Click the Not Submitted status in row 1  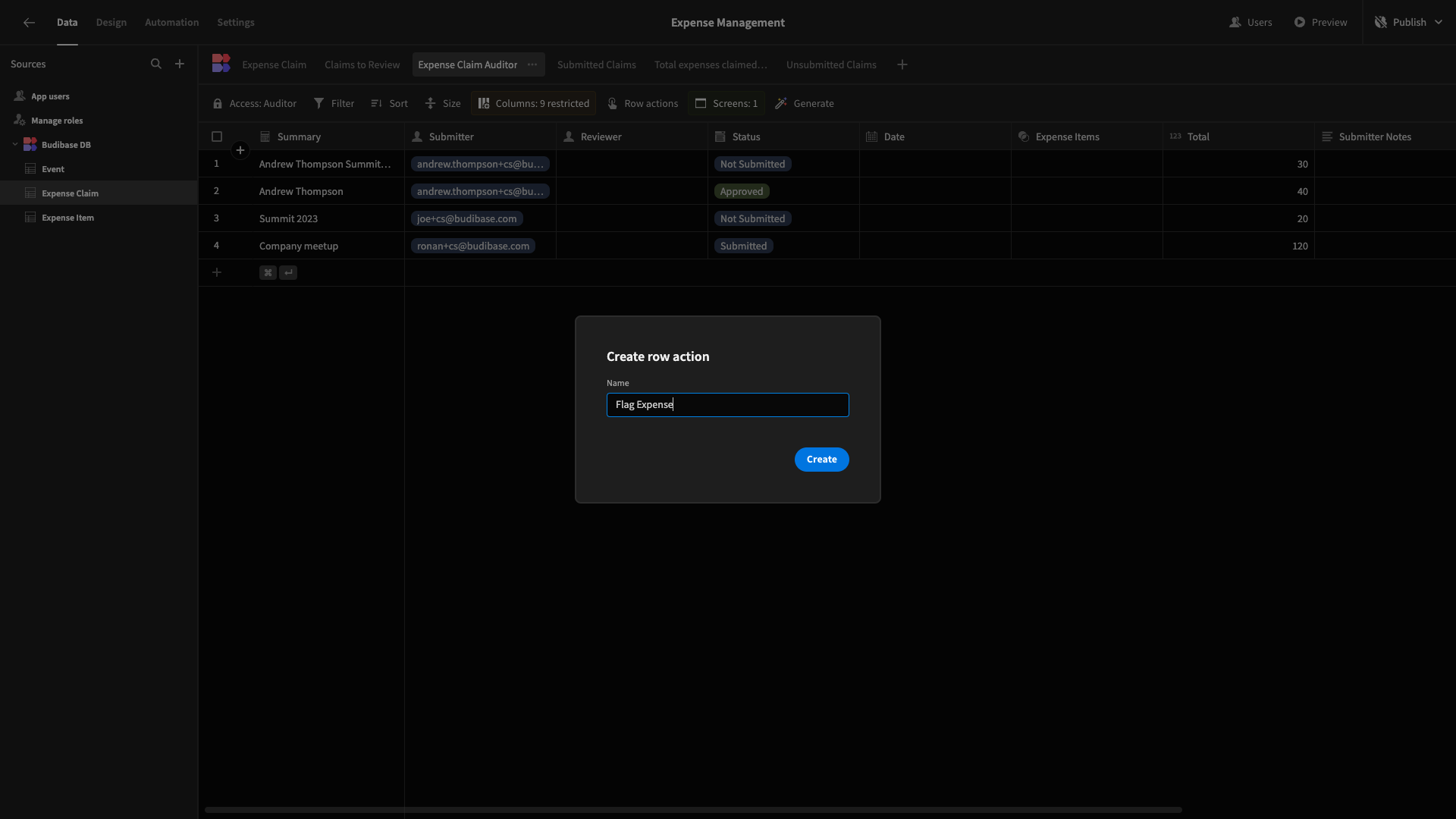coord(752,165)
